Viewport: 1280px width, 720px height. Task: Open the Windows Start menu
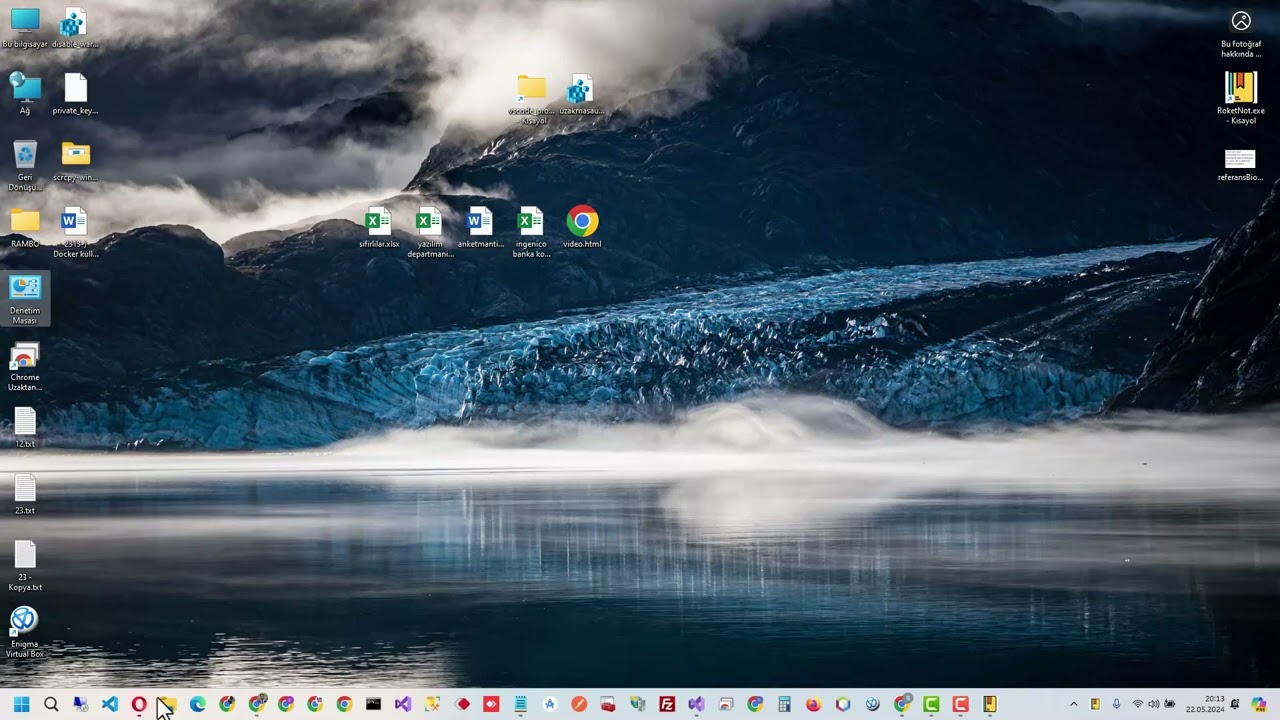tap(21, 704)
